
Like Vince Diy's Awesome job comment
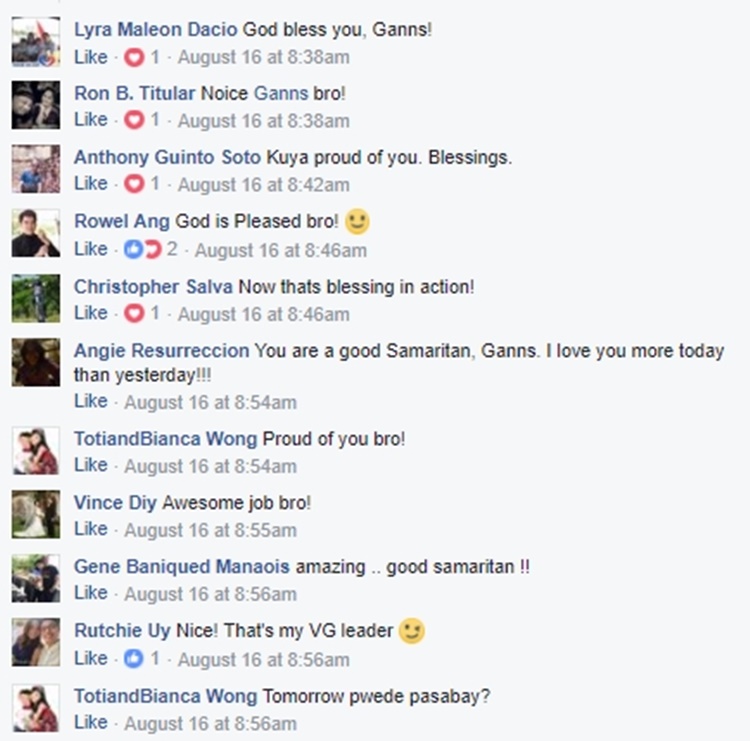click(x=90, y=529)
